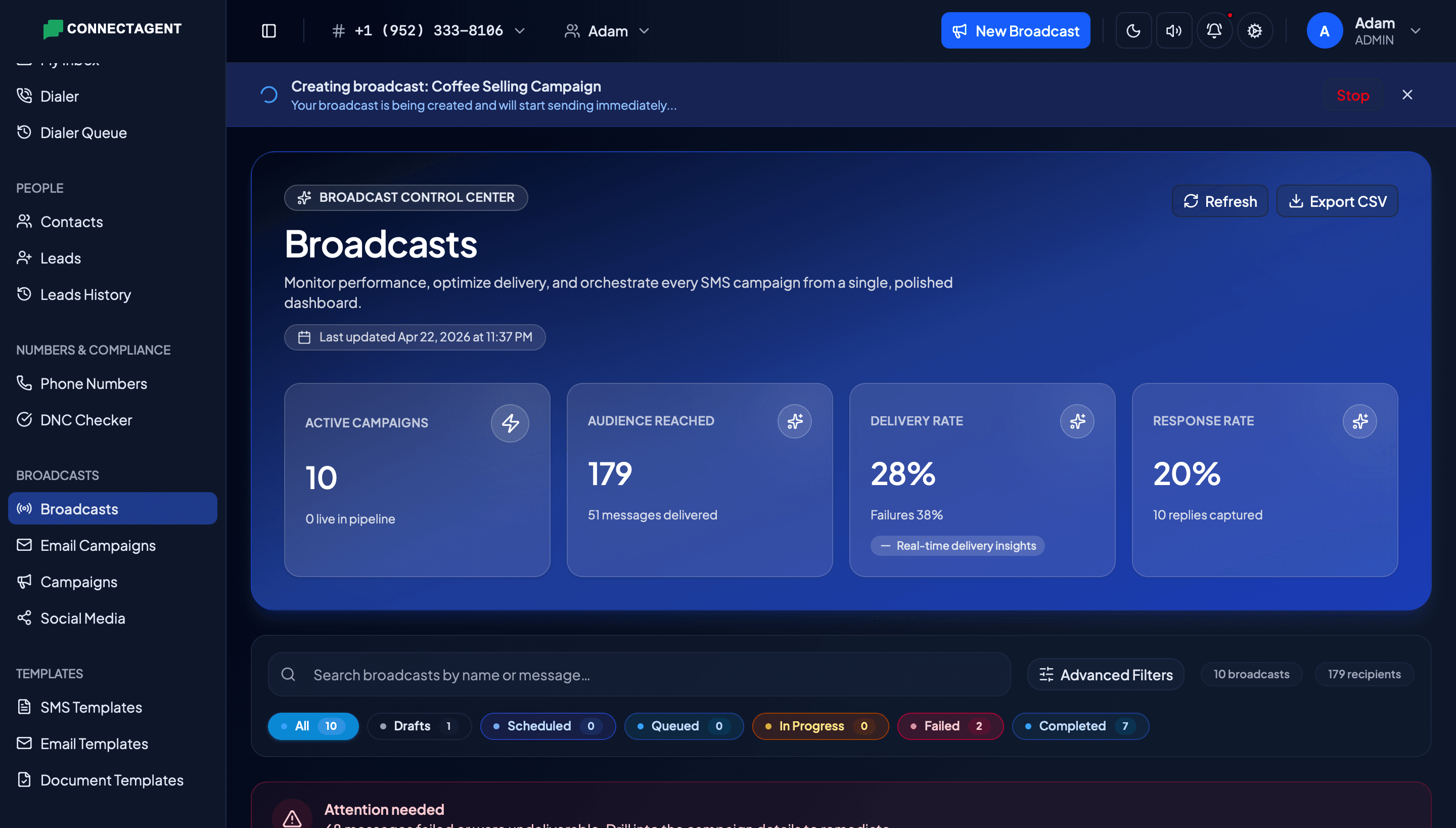Open notifications bell icon
1456x828 pixels.
coord(1214,31)
